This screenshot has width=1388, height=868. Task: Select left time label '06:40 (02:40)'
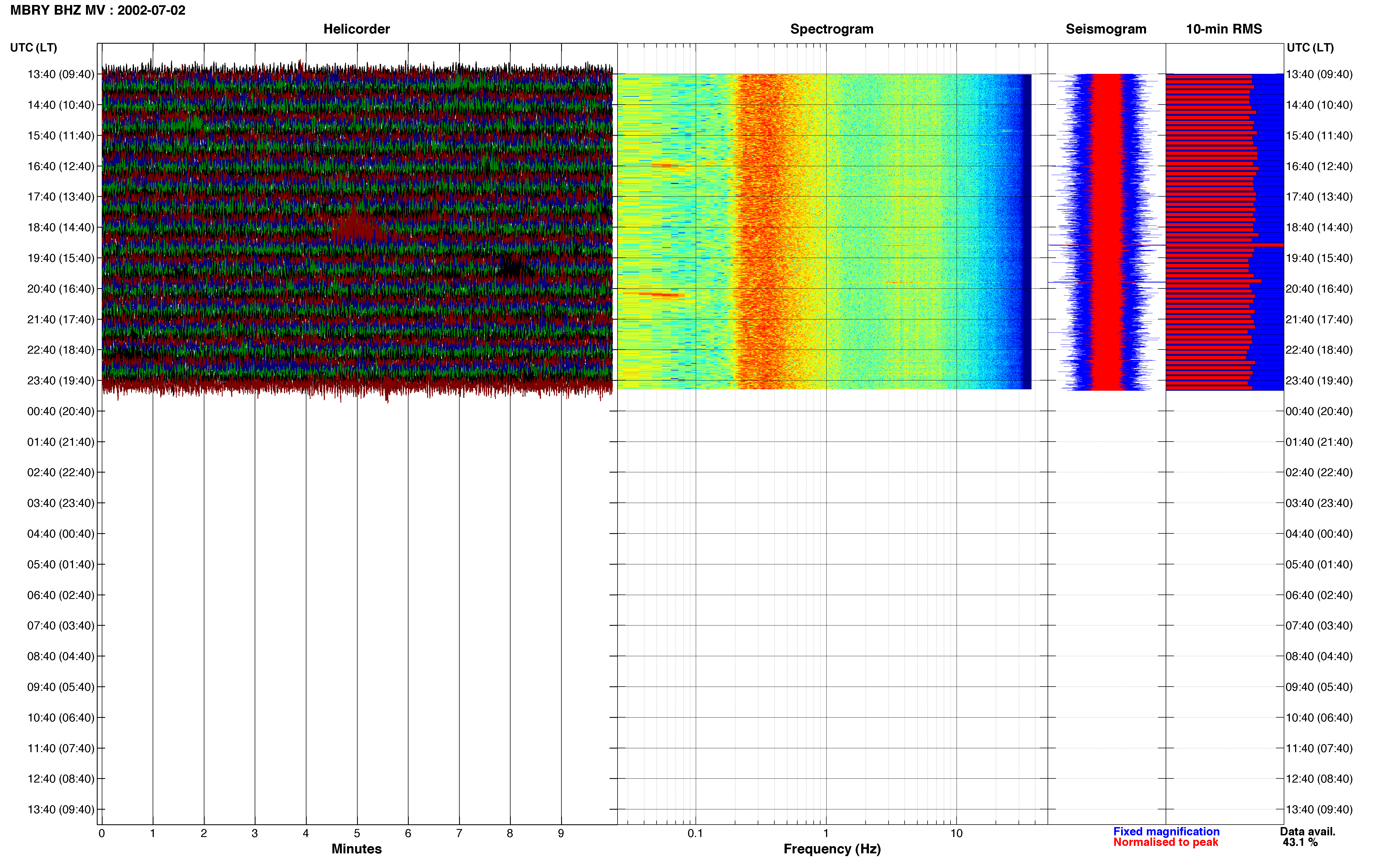(x=61, y=595)
